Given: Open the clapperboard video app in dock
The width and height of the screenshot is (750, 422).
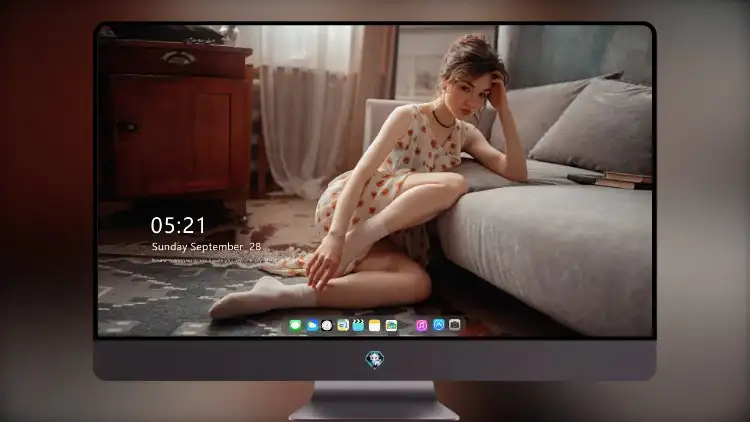Looking at the screenshot, I should point(358,326).
